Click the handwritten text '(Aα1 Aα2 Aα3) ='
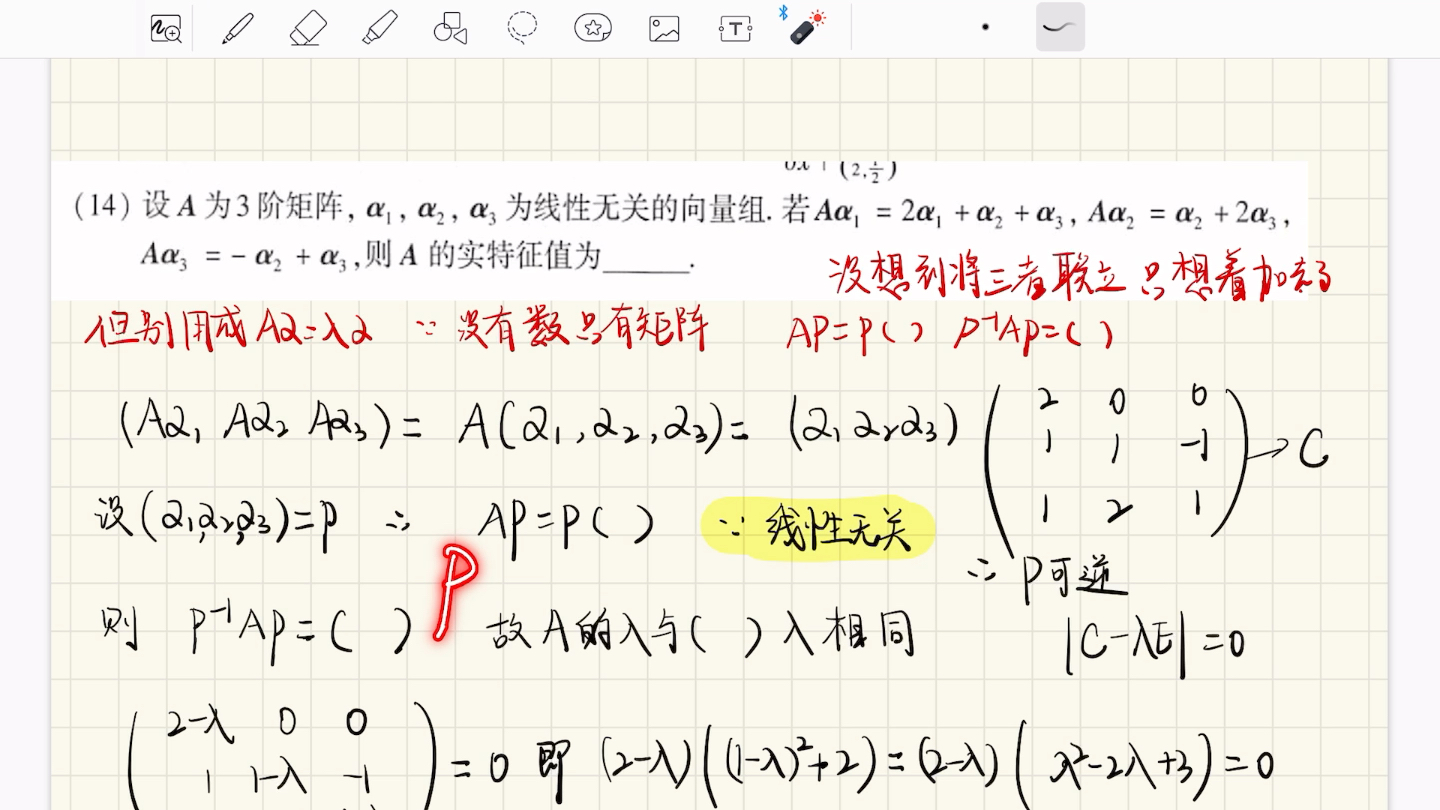The height and width of the screenshot is (810, 1440). coord(270,425)
